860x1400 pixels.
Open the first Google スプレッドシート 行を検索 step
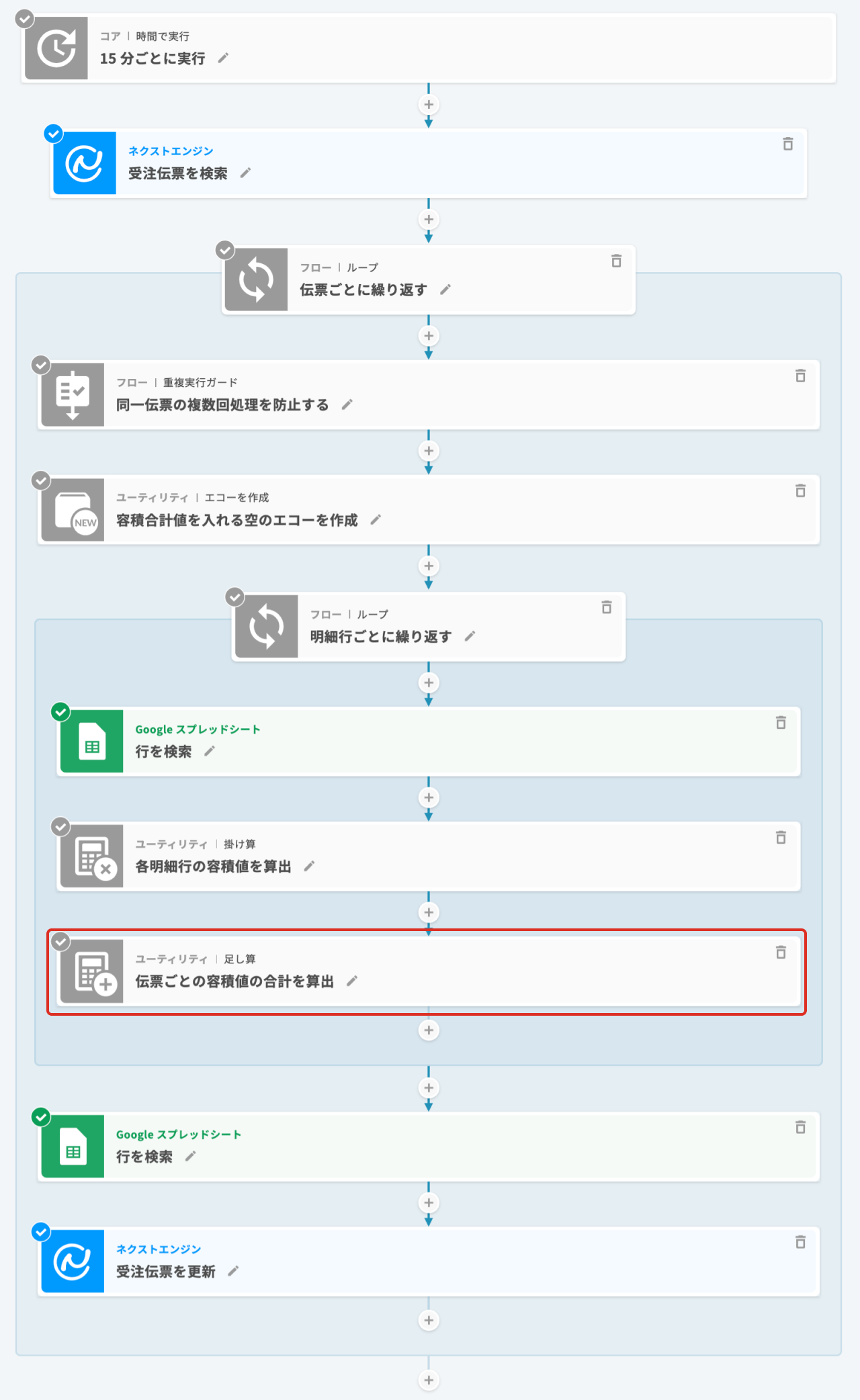point(429,741)
